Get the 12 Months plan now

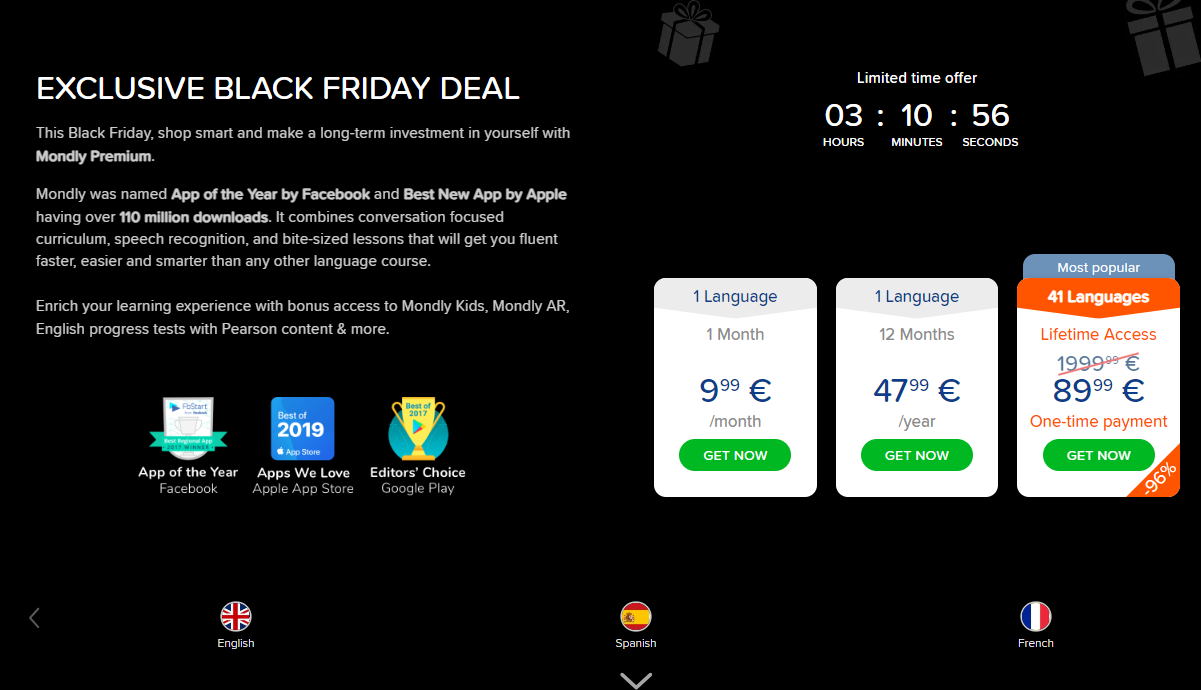click(x=917, y=455)
